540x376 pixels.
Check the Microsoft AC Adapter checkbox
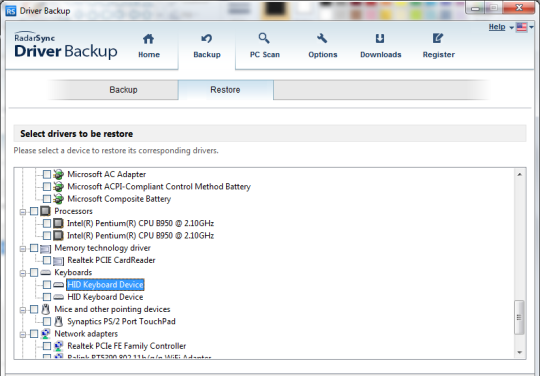[x=47, y=174]
